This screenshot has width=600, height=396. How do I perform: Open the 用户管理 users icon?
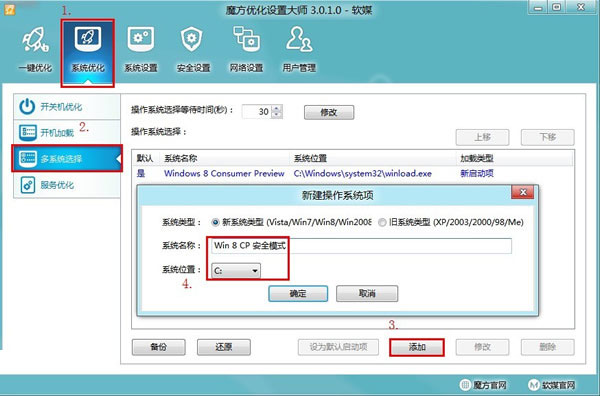[x=299, y=39]
